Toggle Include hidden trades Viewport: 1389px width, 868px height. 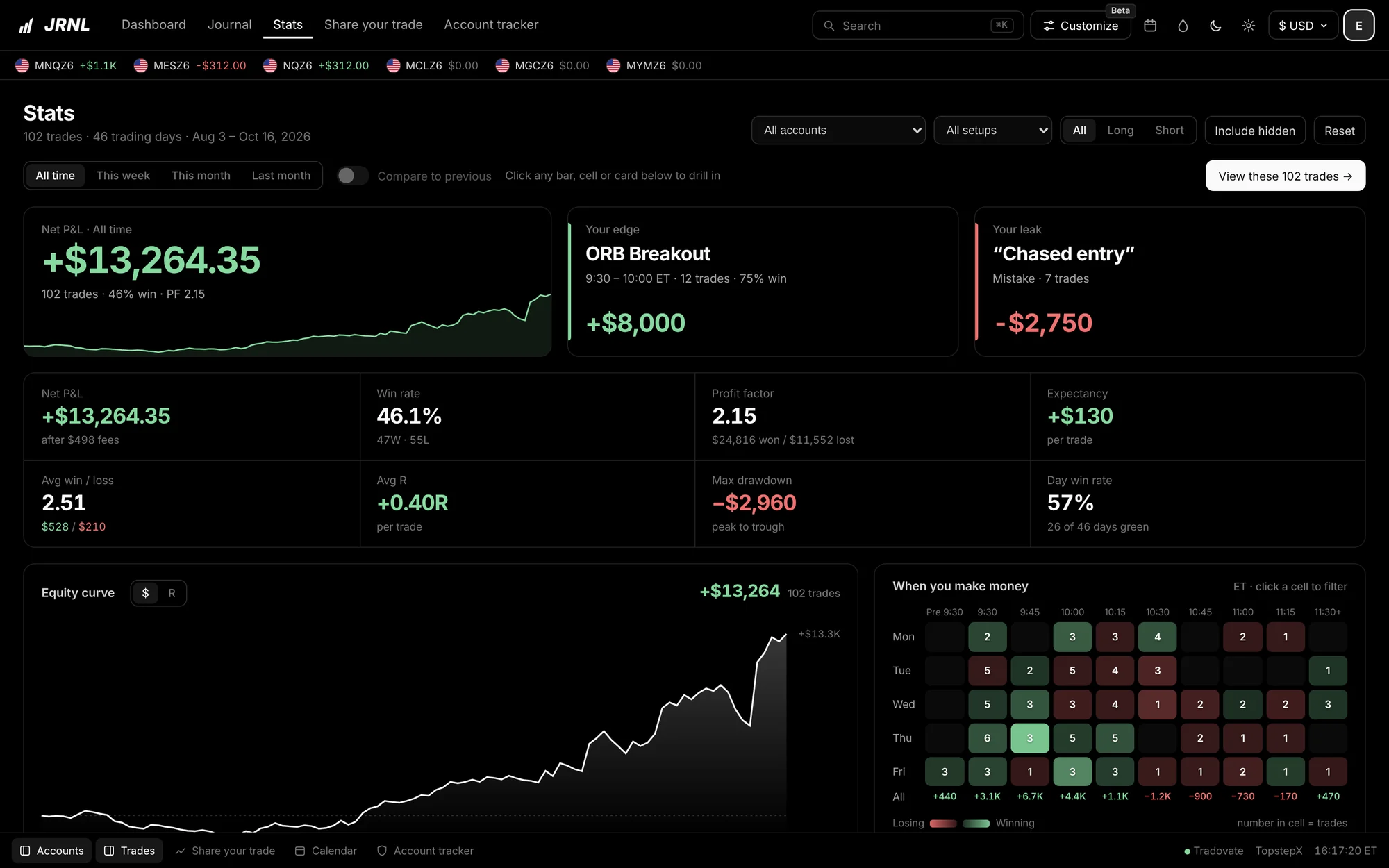pyautogui.click(x=1255, y=131)
